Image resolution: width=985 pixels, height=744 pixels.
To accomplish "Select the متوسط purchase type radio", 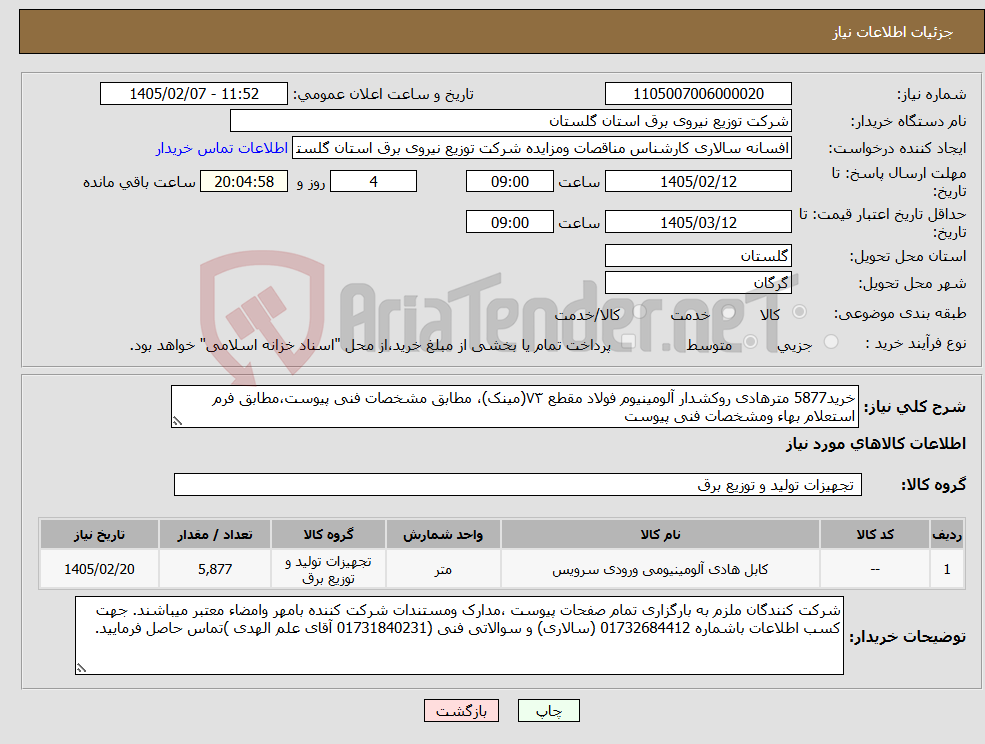I will click(x=750, y=342).
